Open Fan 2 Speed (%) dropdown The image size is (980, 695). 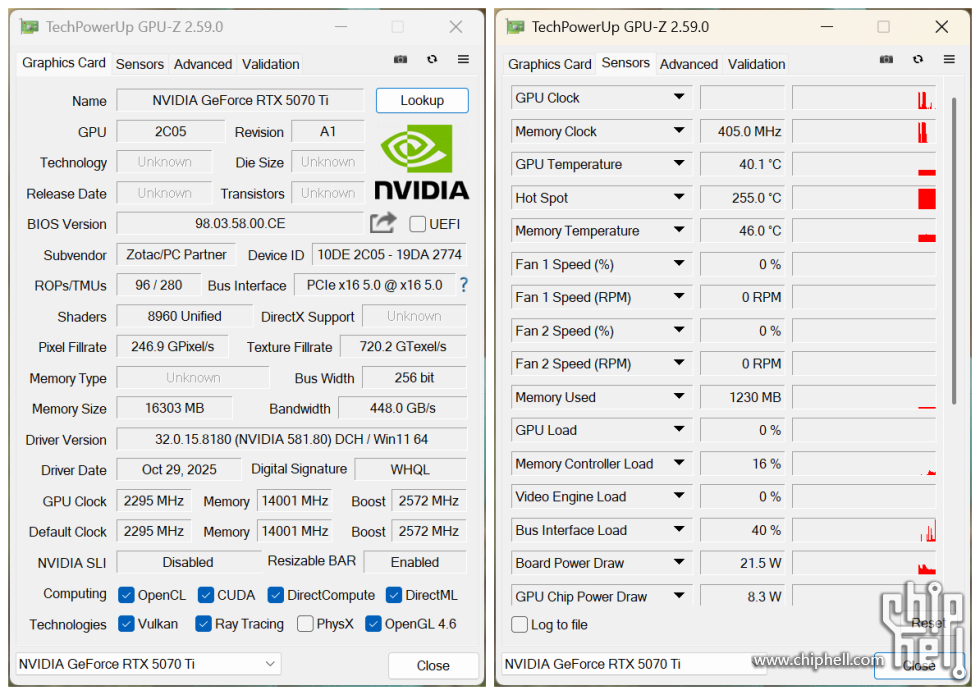coord(679,330)
